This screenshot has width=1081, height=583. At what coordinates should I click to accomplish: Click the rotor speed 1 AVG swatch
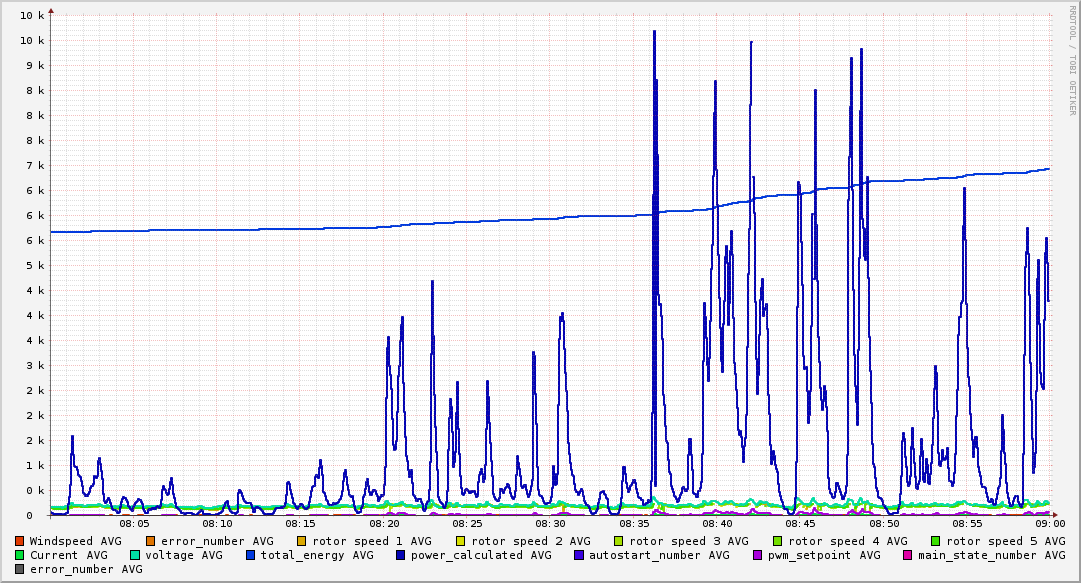click(x=302, y=542)
